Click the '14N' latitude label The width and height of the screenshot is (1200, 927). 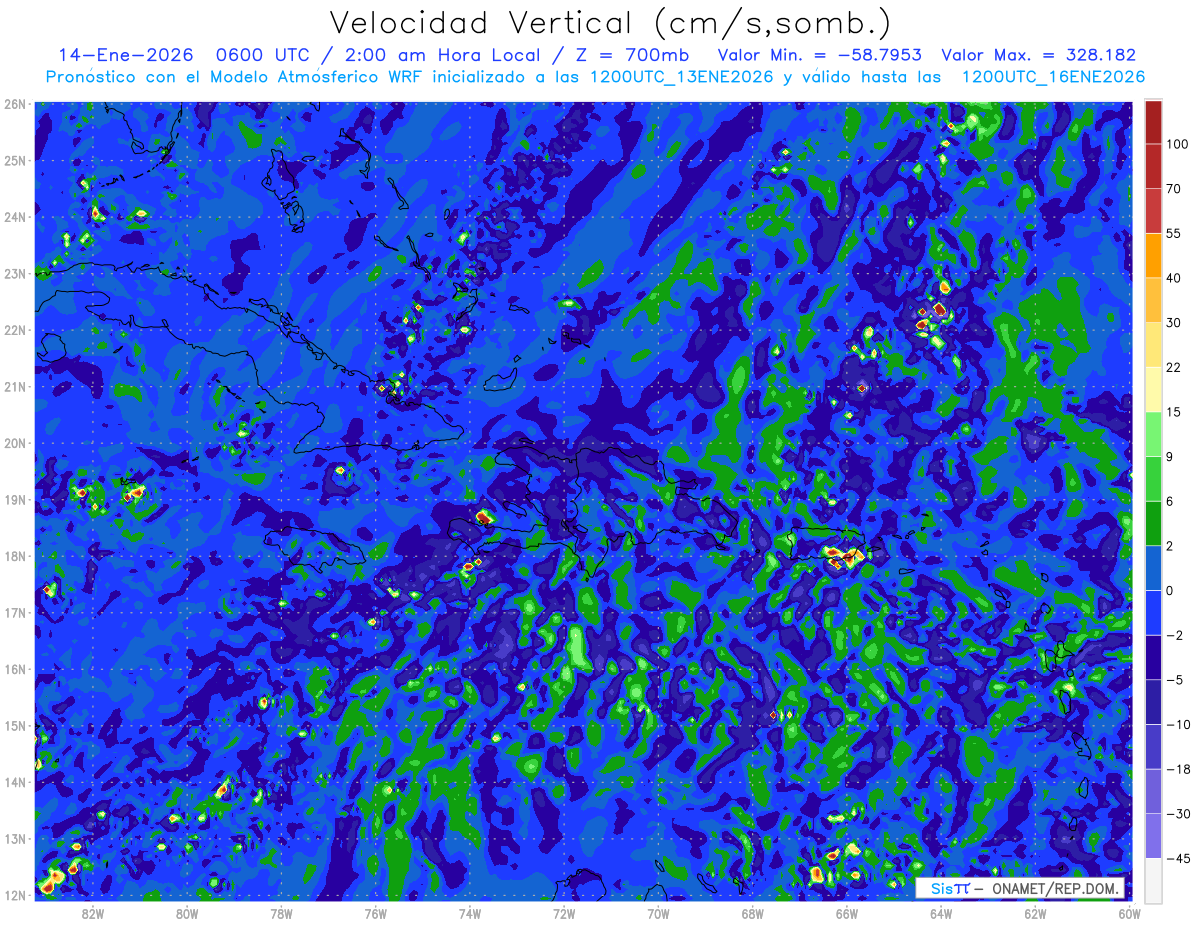click(14, 783)
